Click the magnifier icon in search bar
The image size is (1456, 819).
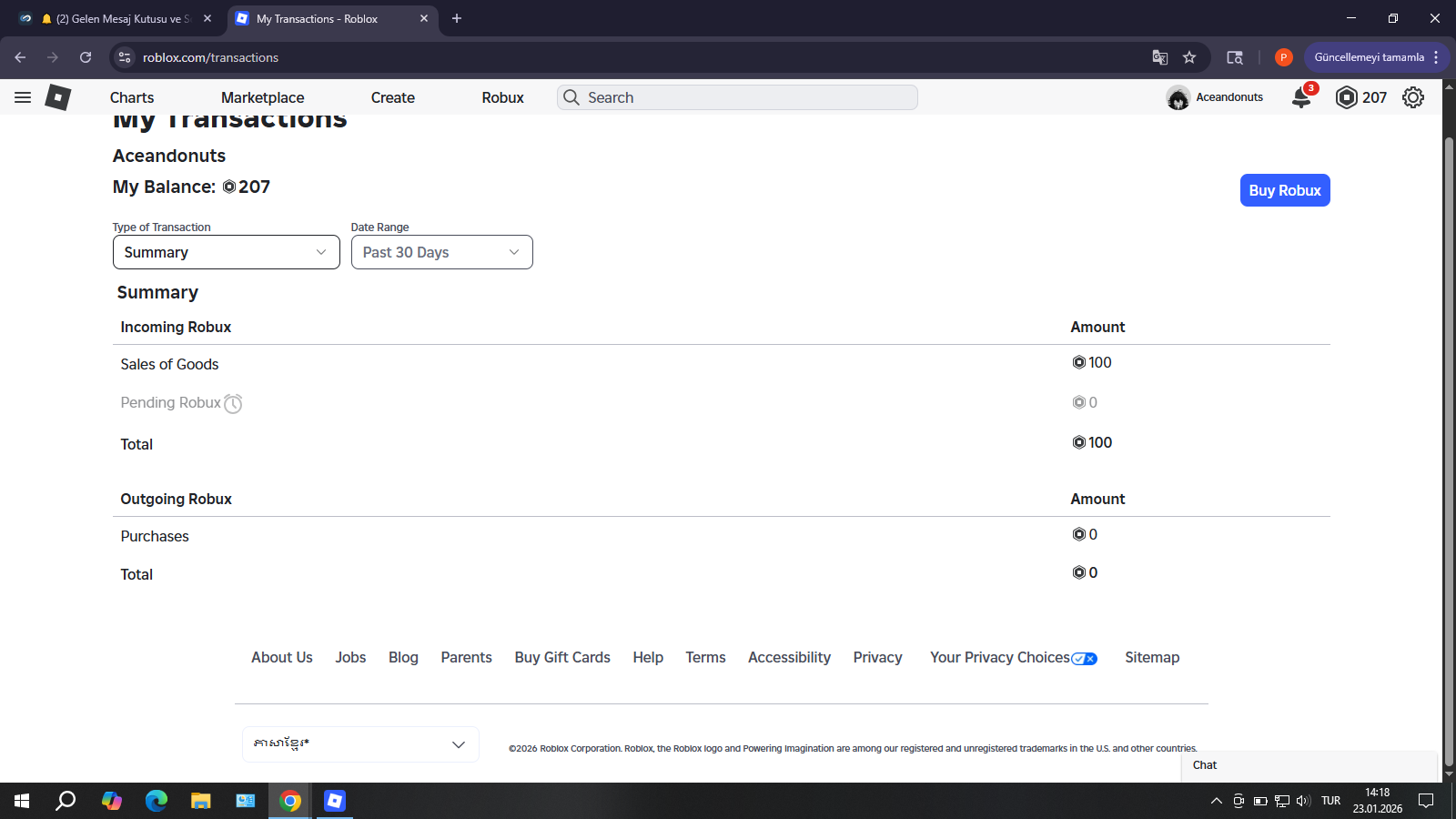pyautogui.click(x=571, y=97)
